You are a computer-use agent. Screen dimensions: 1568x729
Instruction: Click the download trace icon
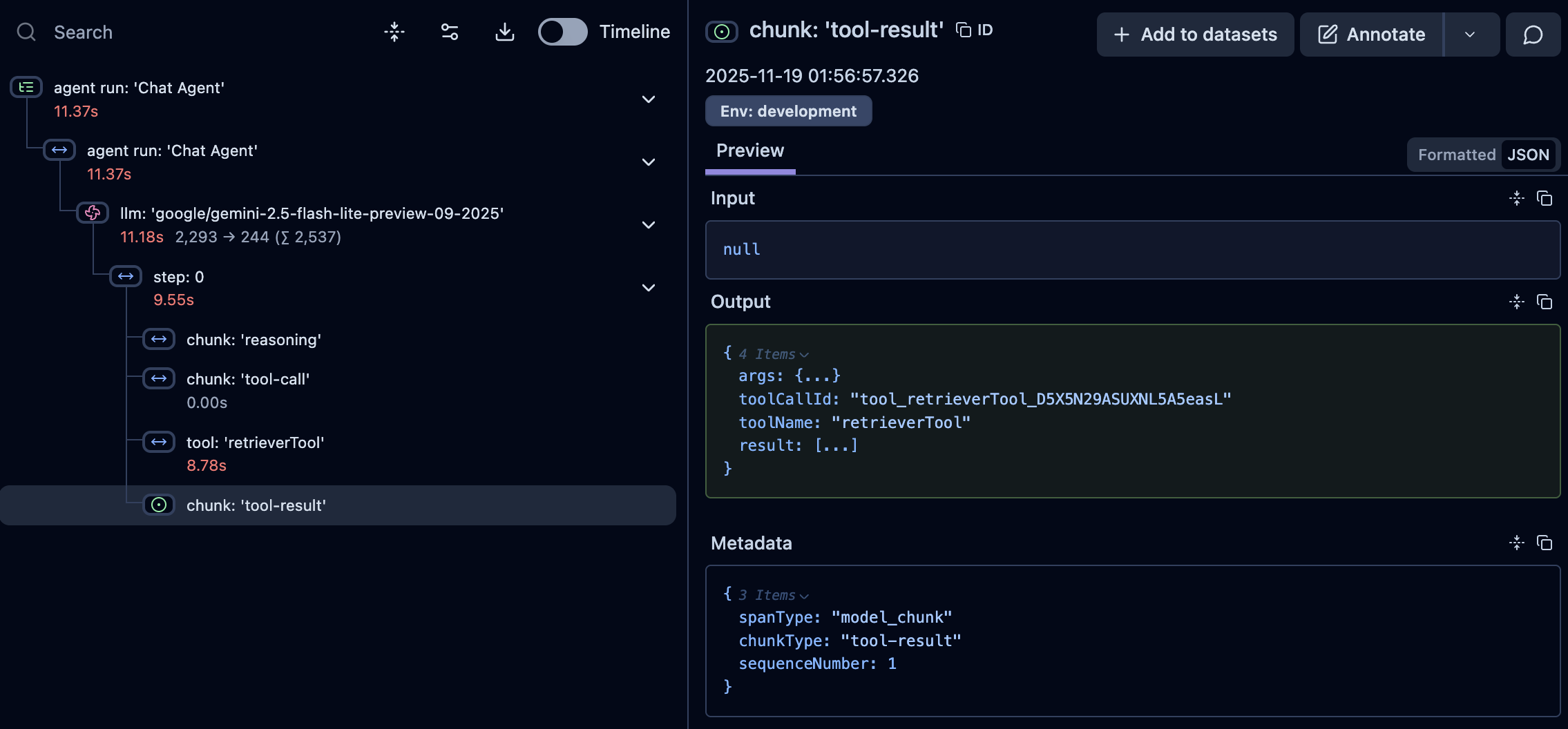tap(505, 32)
